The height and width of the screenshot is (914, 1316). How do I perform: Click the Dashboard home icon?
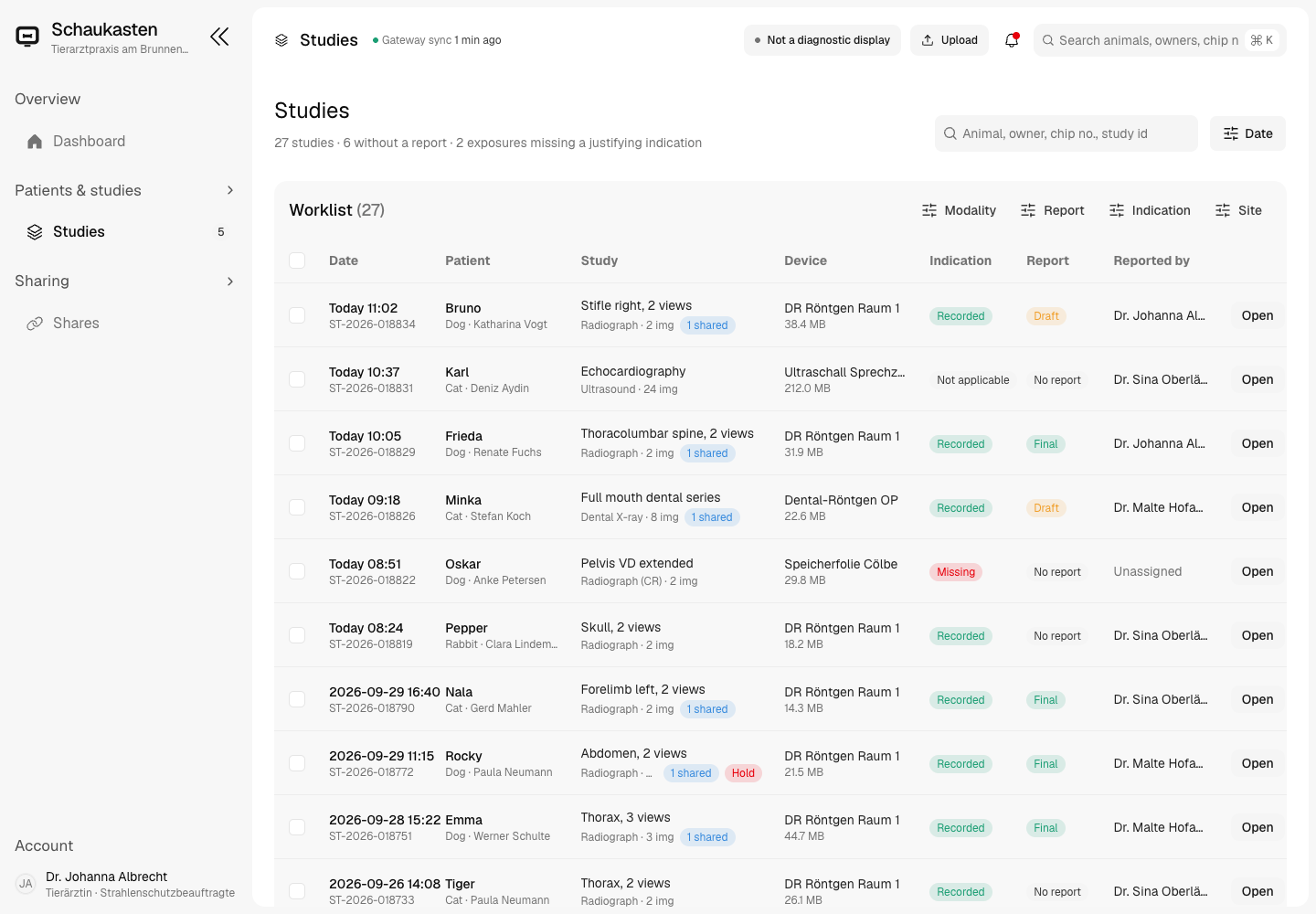tap(35, 142)
